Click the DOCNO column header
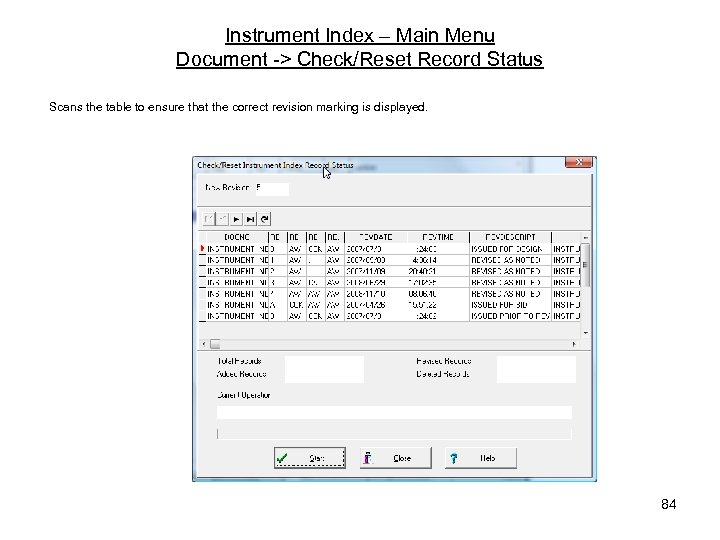720x540 pixels. (x=237, y=237)
